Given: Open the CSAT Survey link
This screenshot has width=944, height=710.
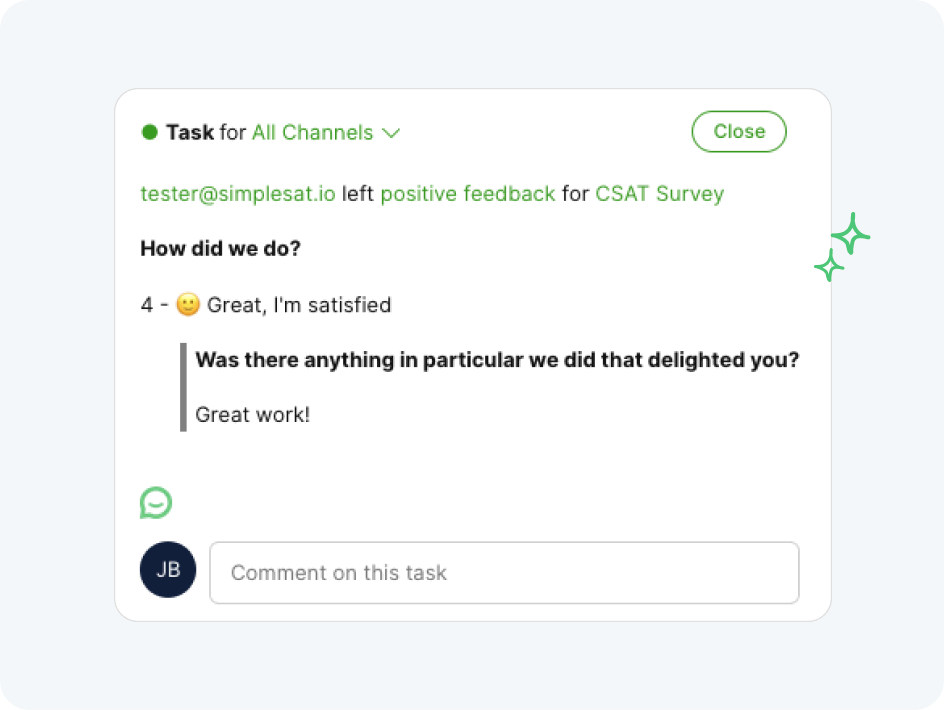Looking at the screenshot, I should pyautogui.click(x=660, y=194).
